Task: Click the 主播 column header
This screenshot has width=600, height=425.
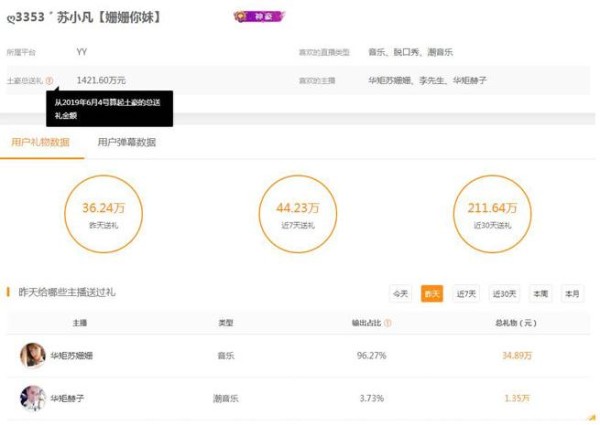Action: click(x=80, y=323)
